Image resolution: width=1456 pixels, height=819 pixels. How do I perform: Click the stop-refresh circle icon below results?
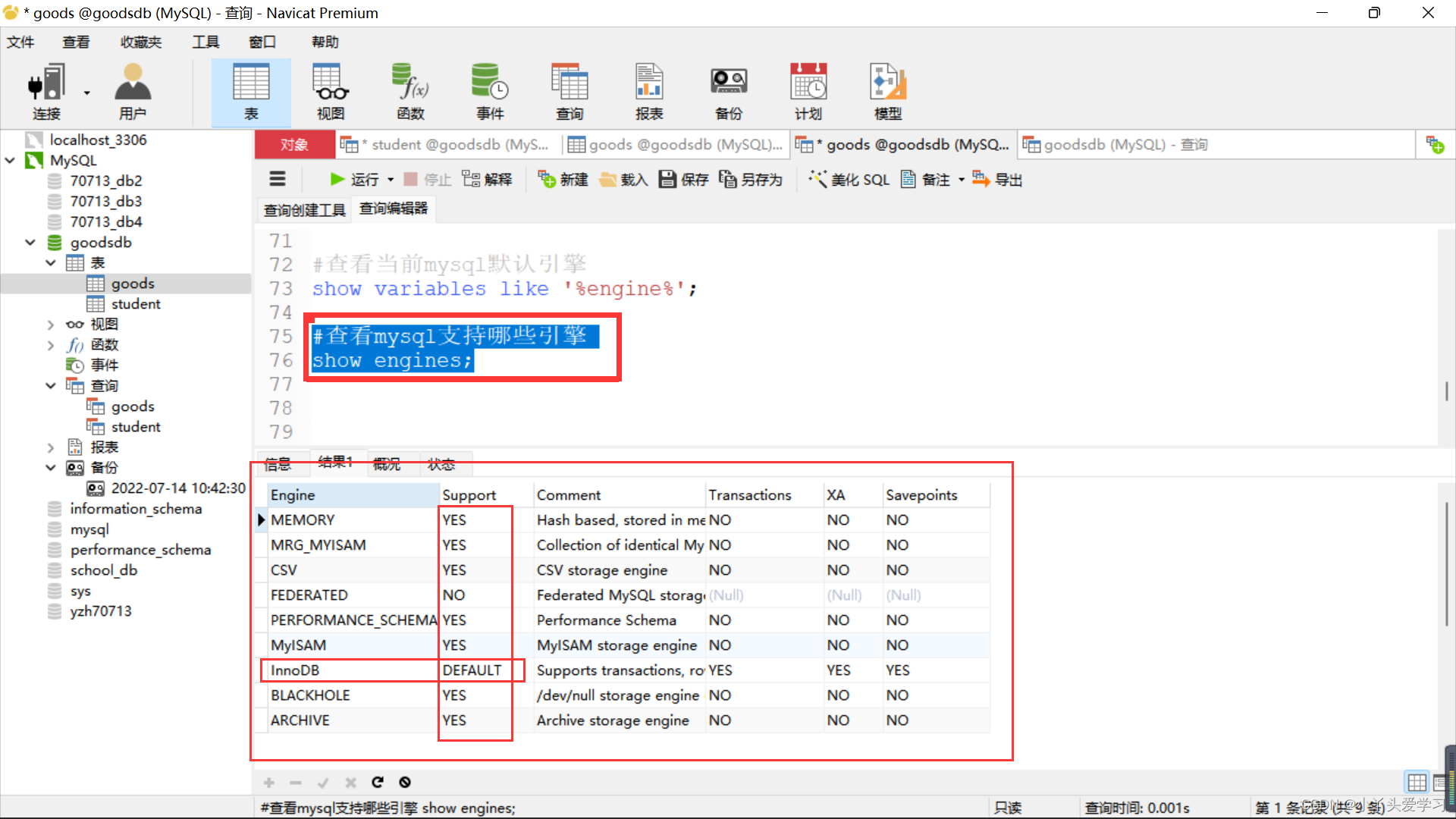(x=405, y=782)
